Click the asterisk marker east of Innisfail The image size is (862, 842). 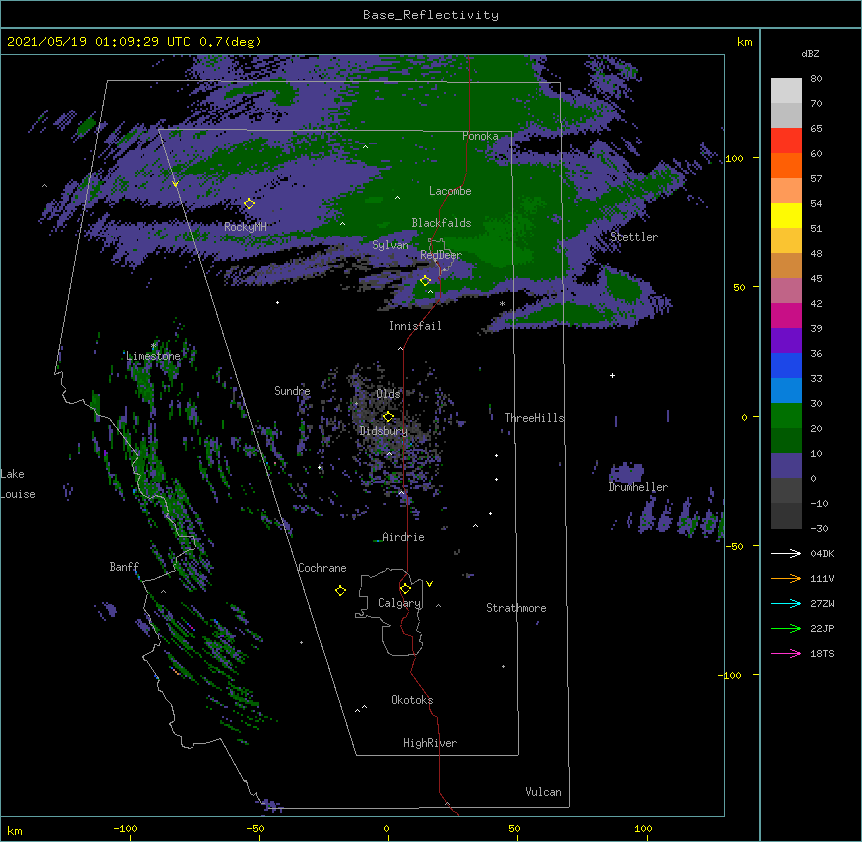tap(502, 303)
